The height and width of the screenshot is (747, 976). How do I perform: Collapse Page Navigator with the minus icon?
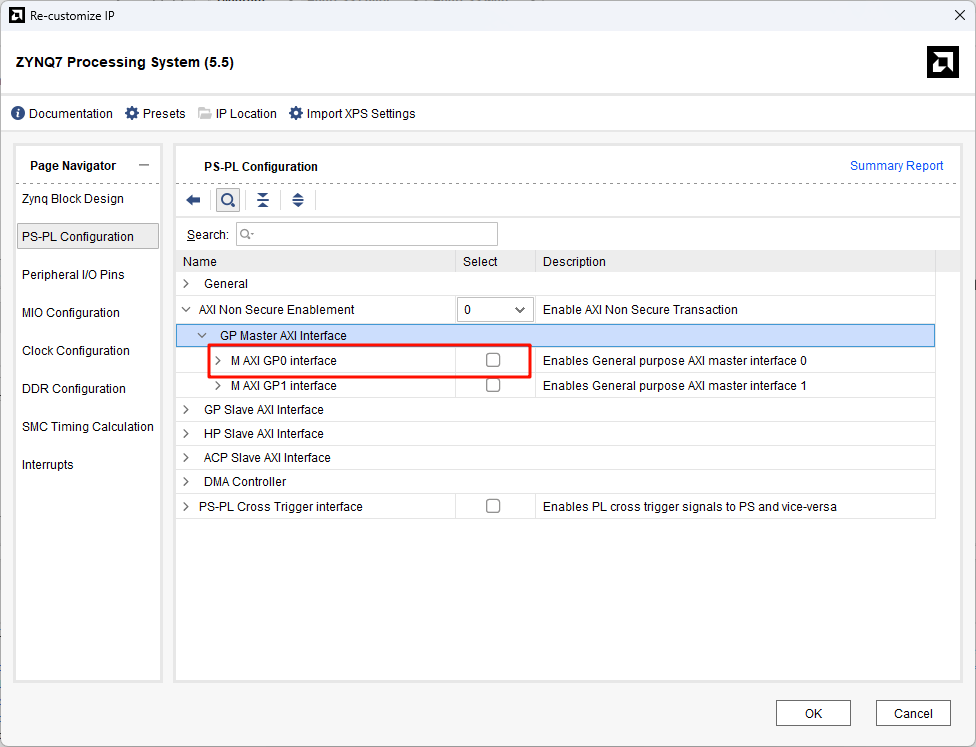click(x=144, y=166)
